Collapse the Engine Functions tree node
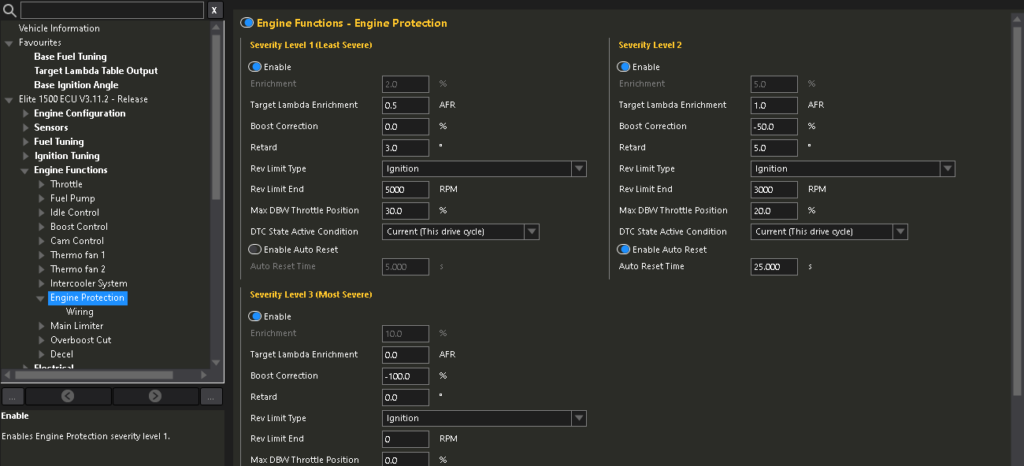1024x466 pixels. click(x=26, y=170)
